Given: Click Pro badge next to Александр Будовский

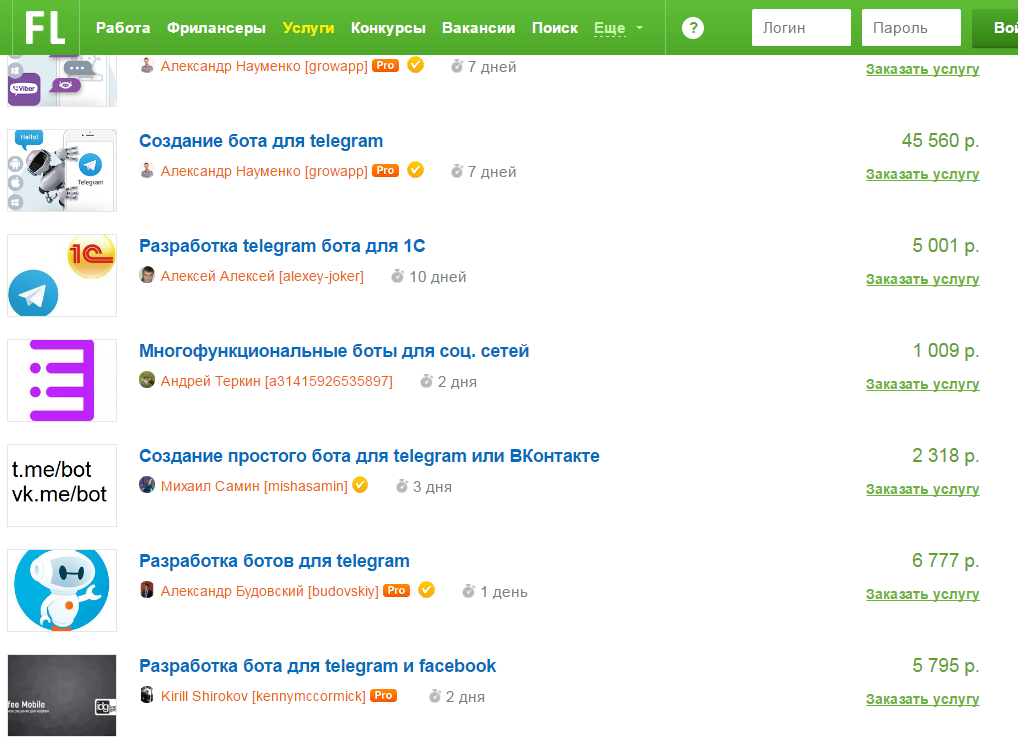Looking at the screenshot, I should pos(397,591).
